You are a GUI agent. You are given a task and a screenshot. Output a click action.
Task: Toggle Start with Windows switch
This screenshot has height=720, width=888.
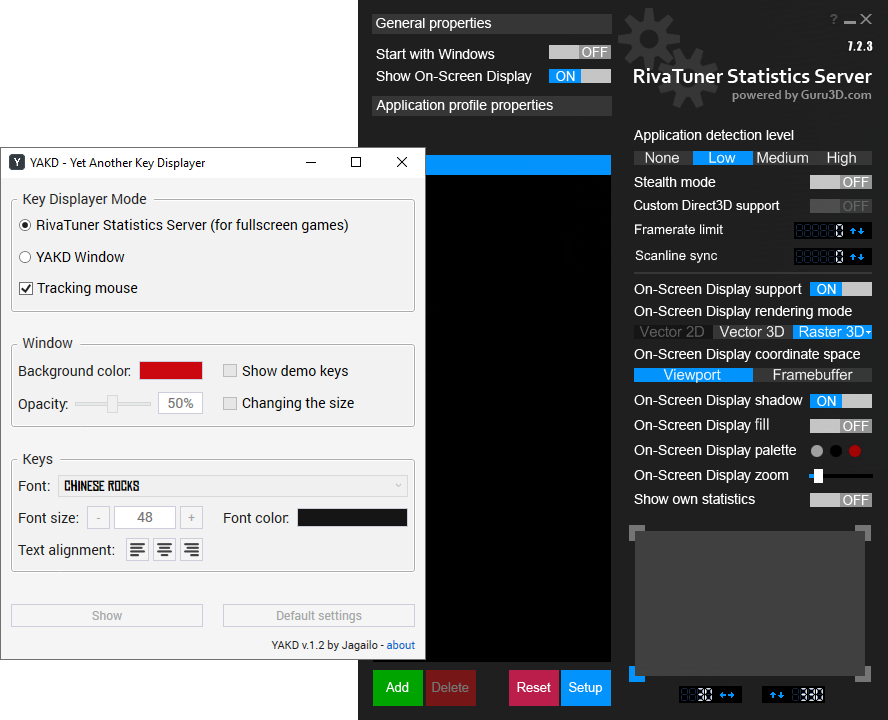pyautogui.click(x=579, y=52)
